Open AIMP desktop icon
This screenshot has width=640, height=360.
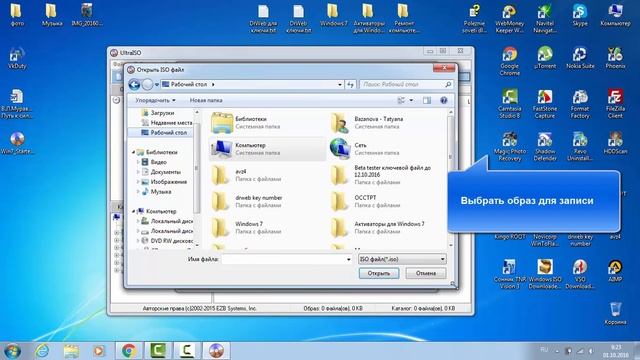(615, 271)
